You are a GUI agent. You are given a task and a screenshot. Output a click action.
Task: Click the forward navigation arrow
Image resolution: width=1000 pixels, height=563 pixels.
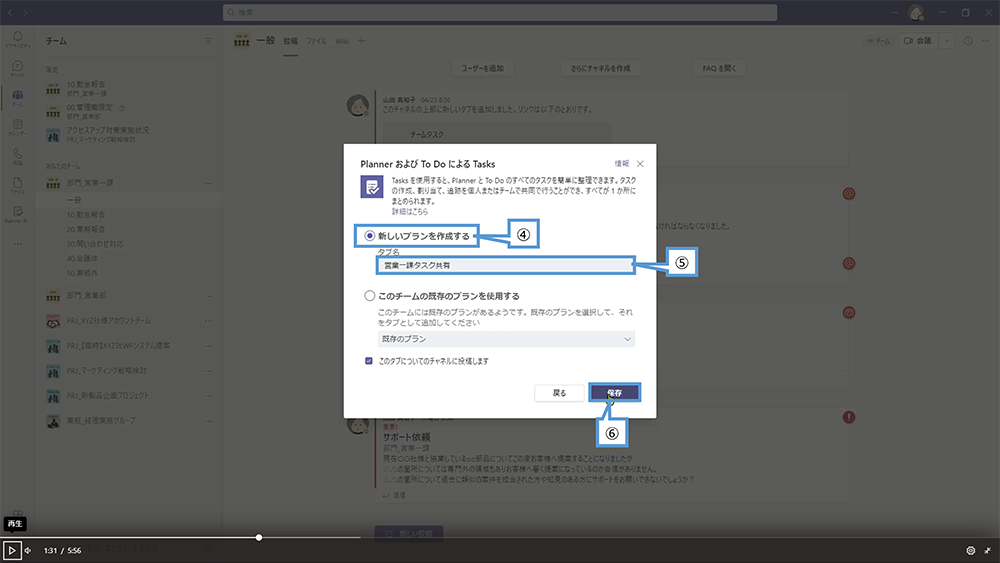tap(26, 12)
